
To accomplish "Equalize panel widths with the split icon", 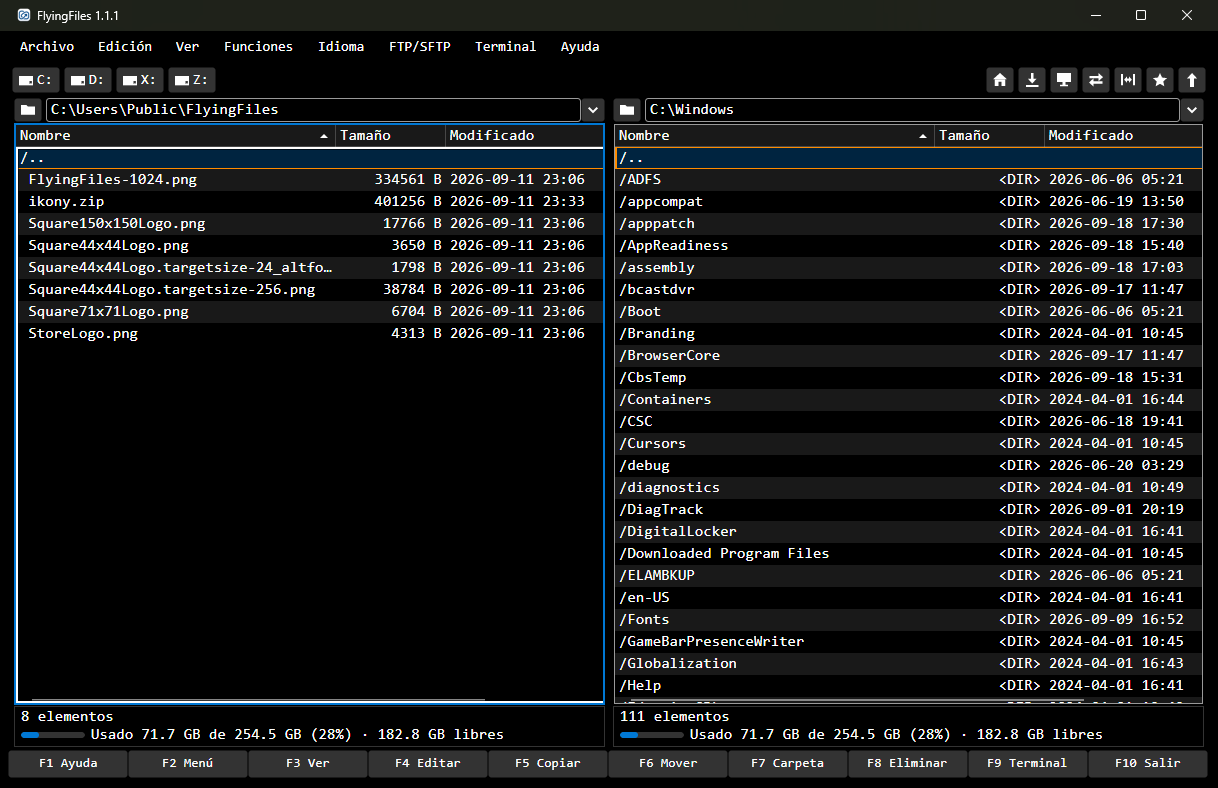I will (1128, 81).
